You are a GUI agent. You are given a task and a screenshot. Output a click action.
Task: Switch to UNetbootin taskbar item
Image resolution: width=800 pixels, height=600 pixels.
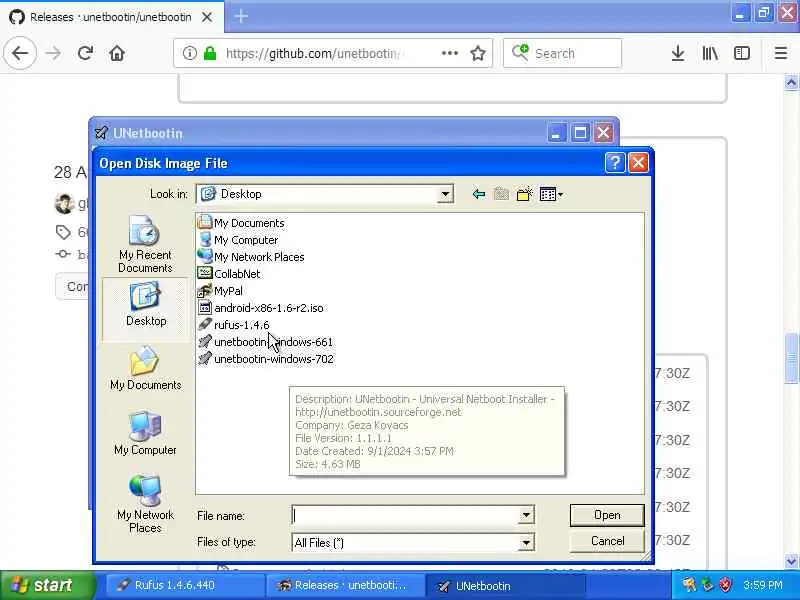[505, 585]
